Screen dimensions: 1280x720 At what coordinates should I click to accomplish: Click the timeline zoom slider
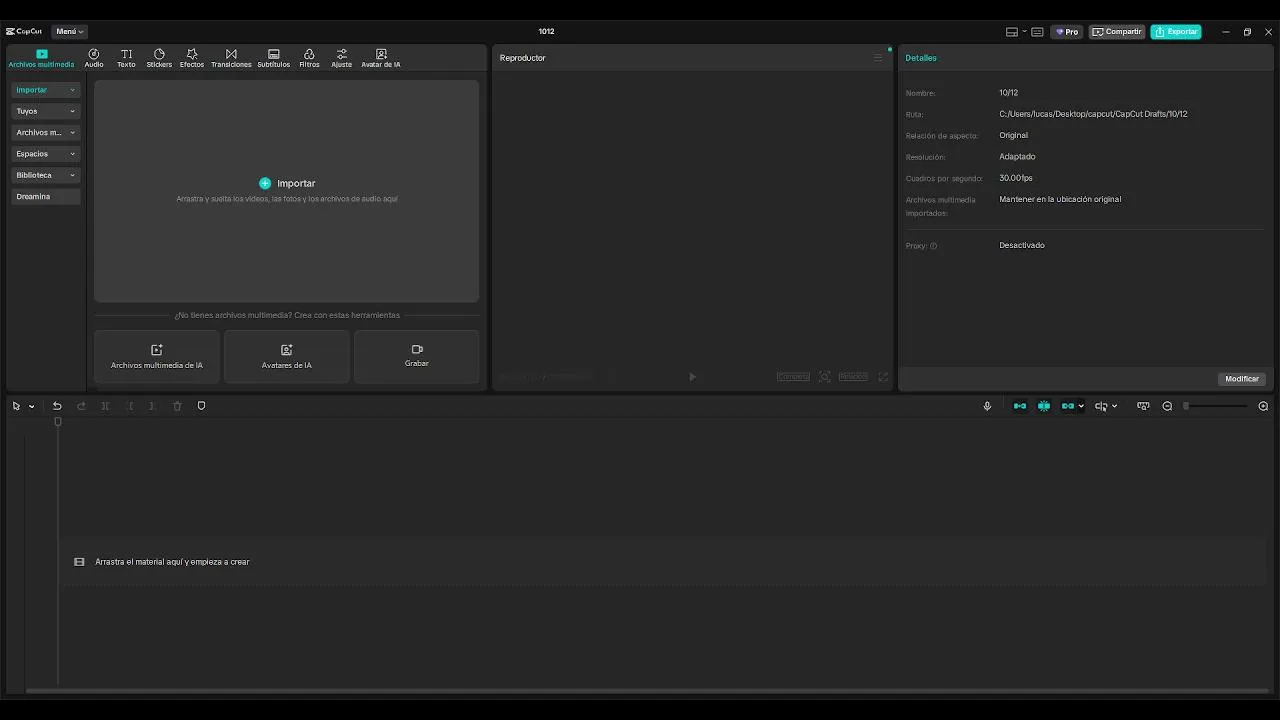(1215, 406)
